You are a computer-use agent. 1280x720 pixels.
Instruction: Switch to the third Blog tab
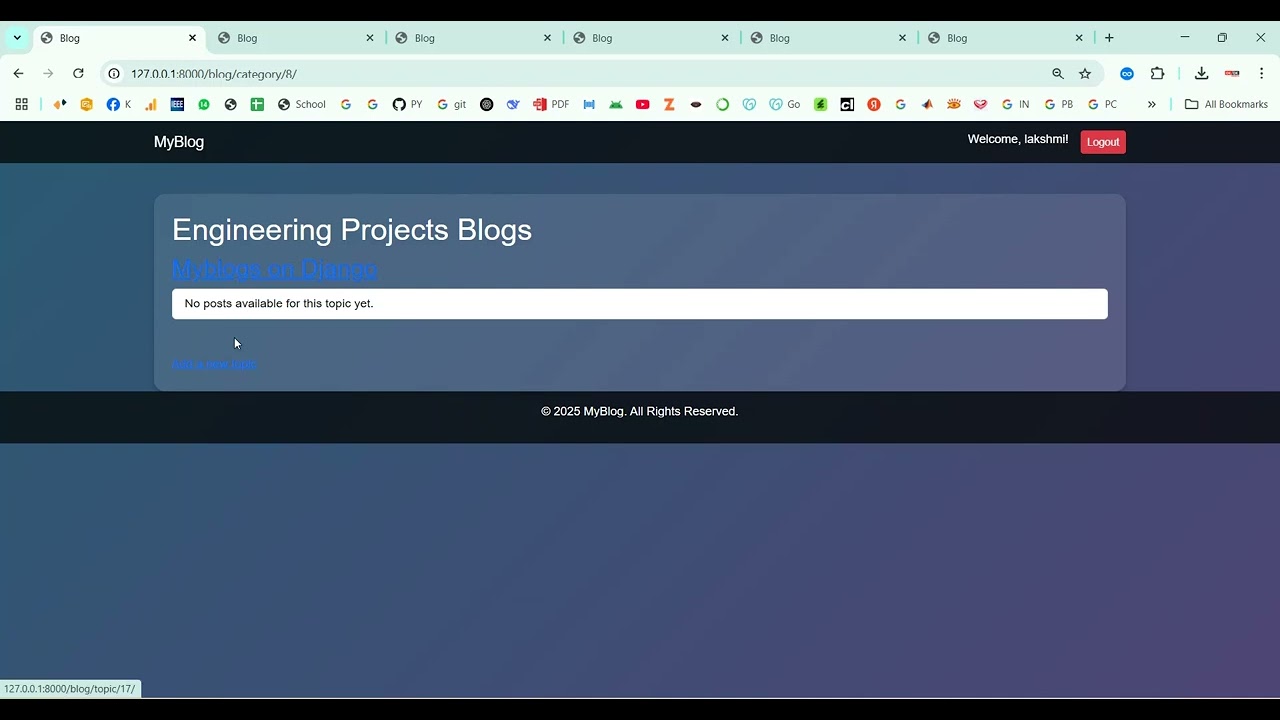coord(473,38)
